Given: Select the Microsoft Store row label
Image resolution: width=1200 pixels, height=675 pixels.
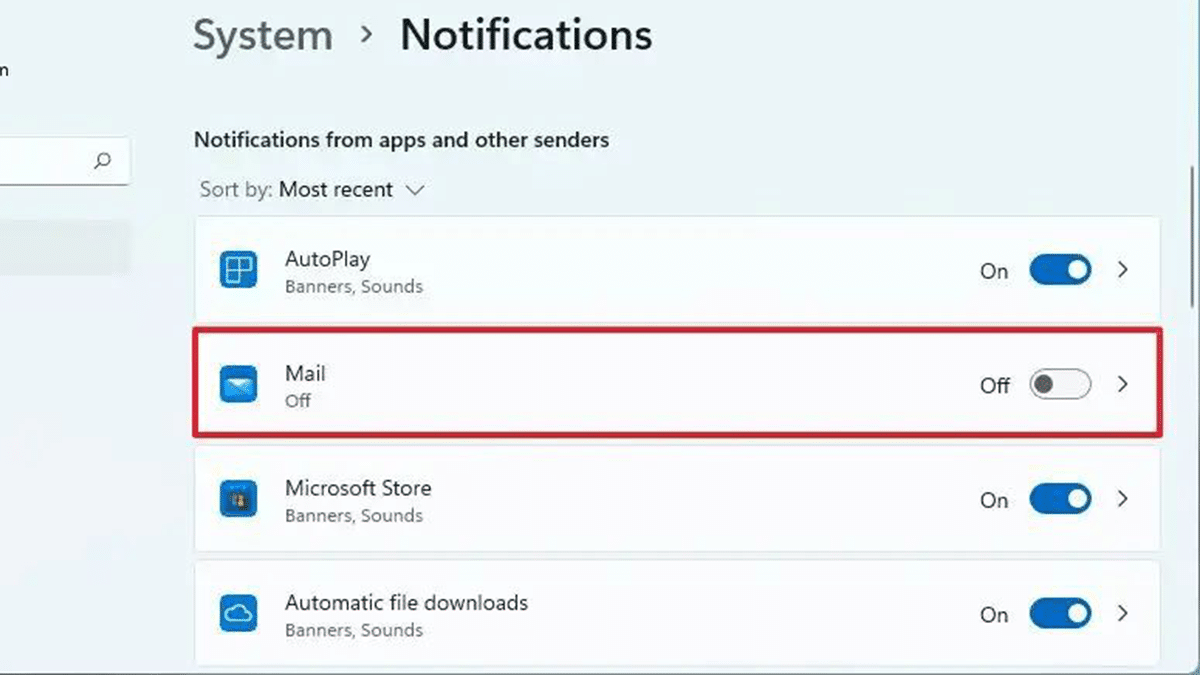Looking at the screenshot, I should 358,489.
